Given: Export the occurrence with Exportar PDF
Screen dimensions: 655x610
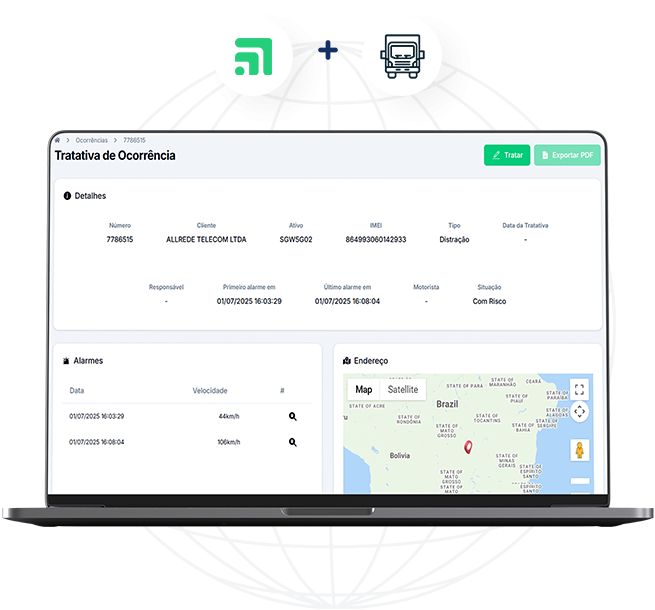Looking at the screenshot, I should (567, 155).
